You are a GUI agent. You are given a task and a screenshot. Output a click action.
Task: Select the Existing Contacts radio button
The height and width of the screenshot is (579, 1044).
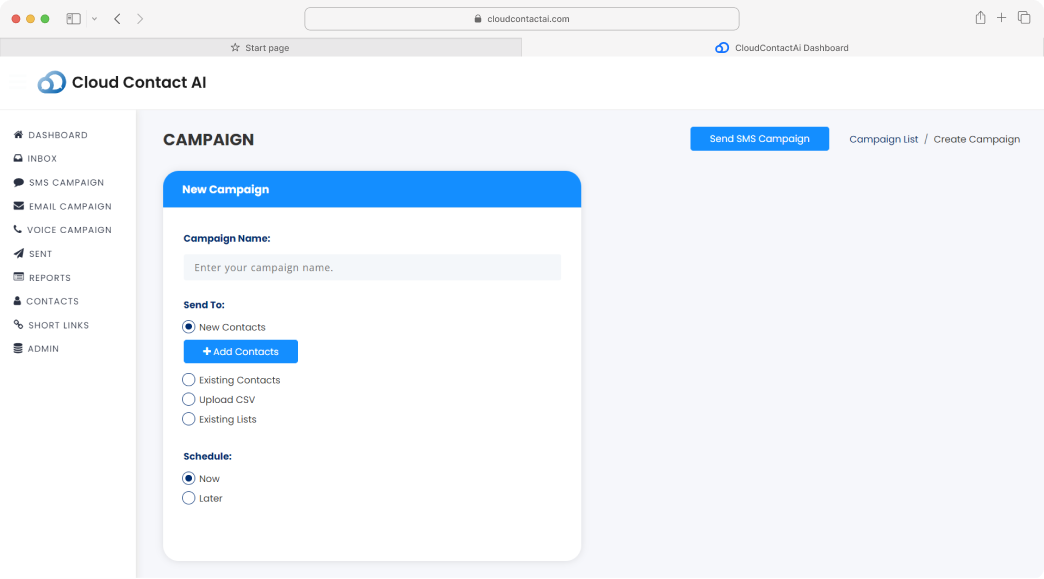click(189, 380)
